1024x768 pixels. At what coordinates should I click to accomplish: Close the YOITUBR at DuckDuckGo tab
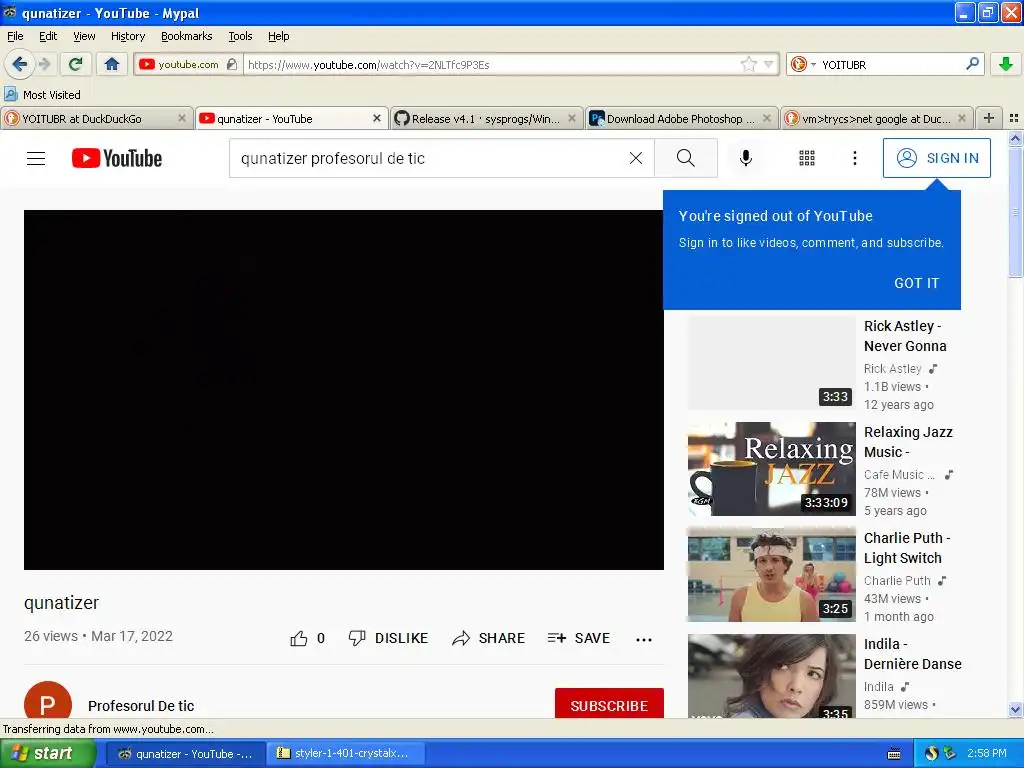pyautogui.click(x=182, y=118)
